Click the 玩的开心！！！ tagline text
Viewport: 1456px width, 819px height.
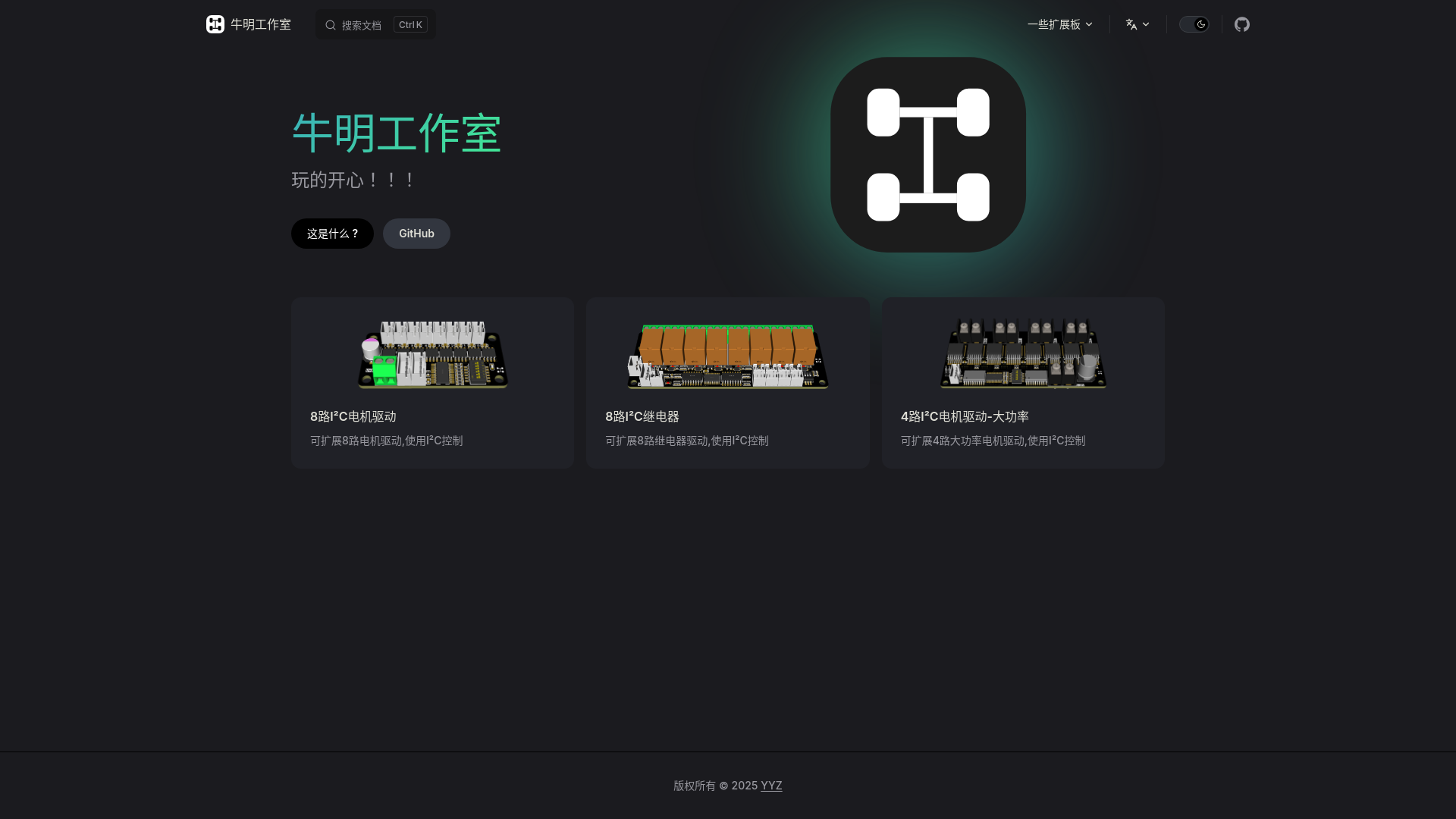[355, 180]
